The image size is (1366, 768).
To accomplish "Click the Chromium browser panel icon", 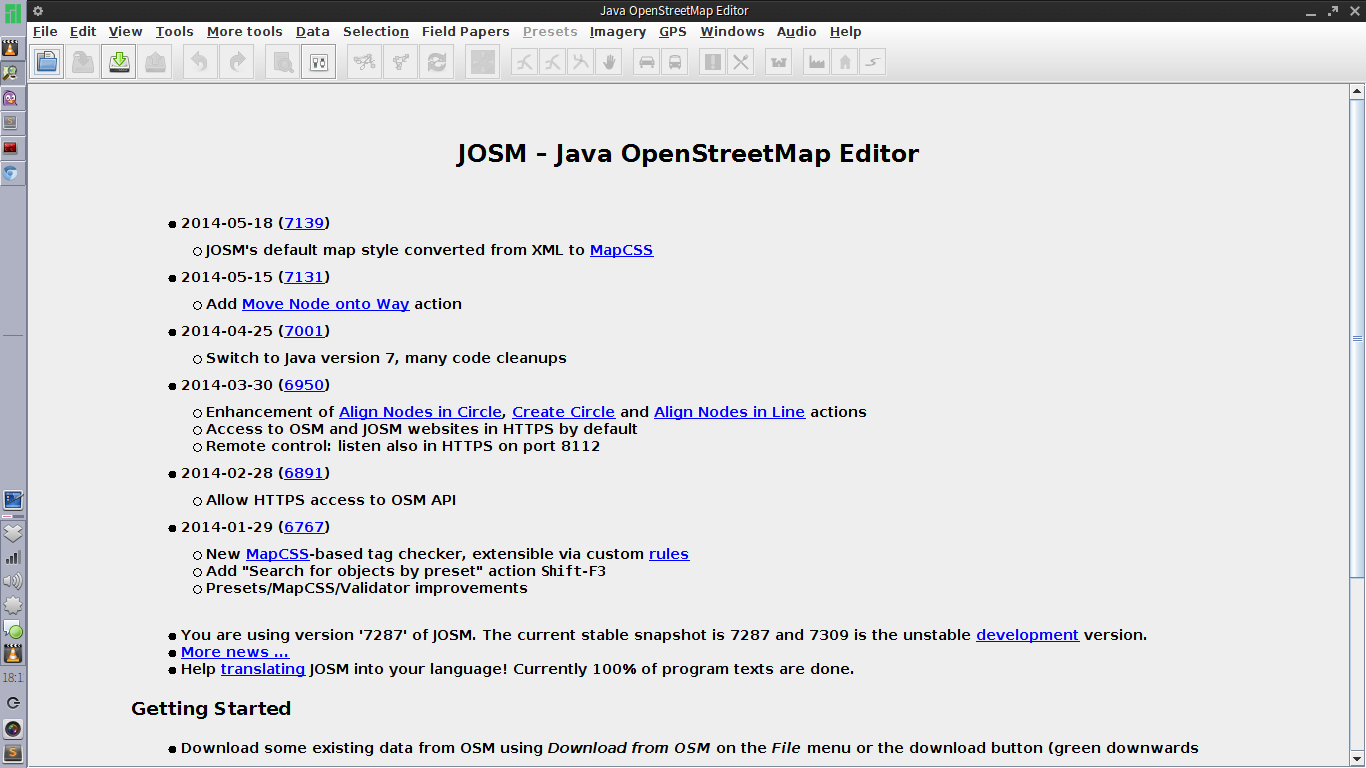I will tap(11, 173).
